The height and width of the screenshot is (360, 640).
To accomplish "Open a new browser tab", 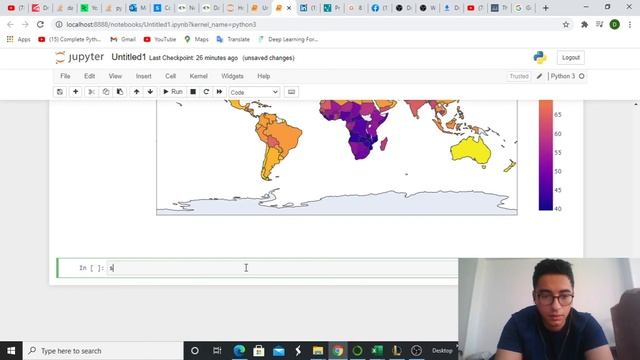I will (x=545, y=8).
